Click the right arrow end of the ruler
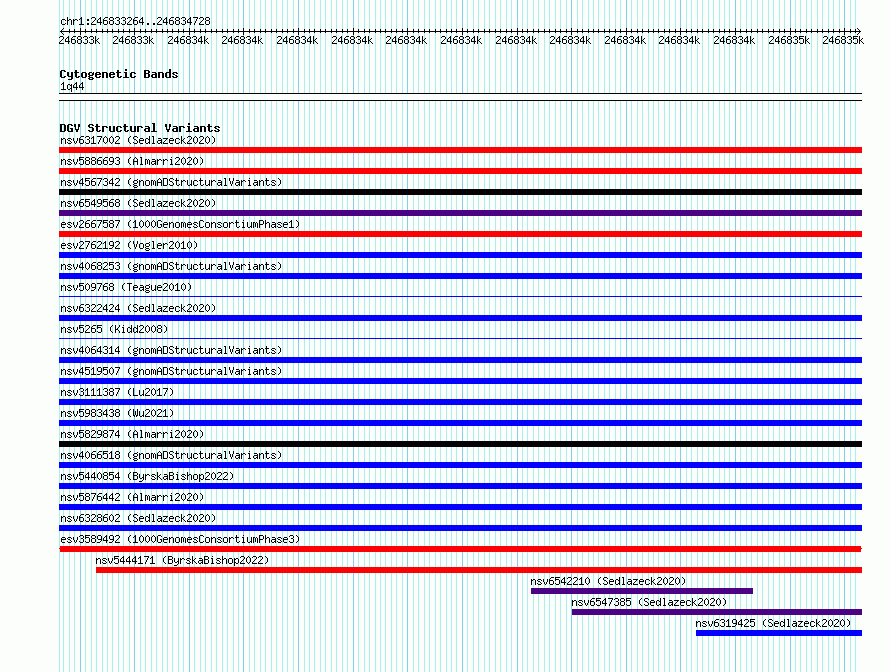890x672 pixels. click(x=858, y=31)
